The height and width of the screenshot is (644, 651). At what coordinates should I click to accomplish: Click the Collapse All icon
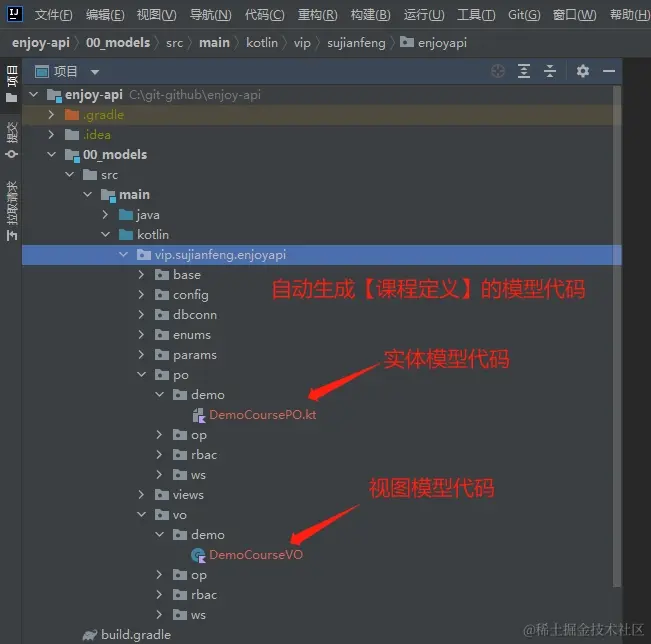(x=550, y=71)
